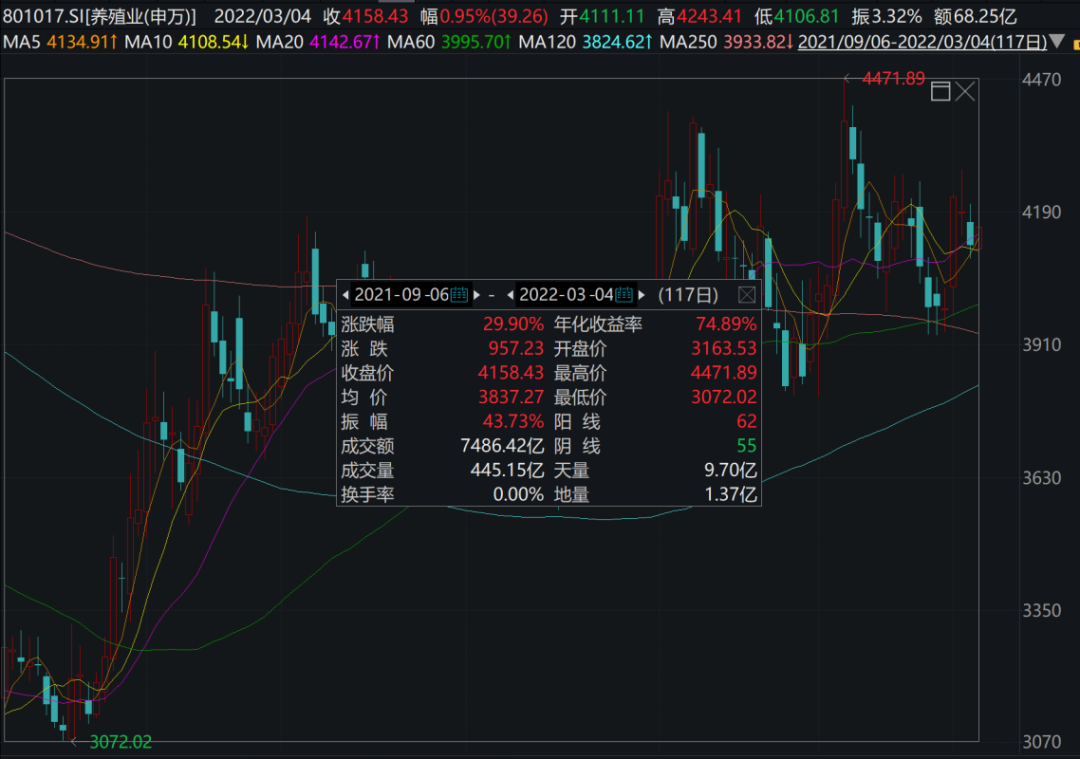1080x759 pixels.
Task: Close the interval statistics popup
Action: [x=747, y=295]
